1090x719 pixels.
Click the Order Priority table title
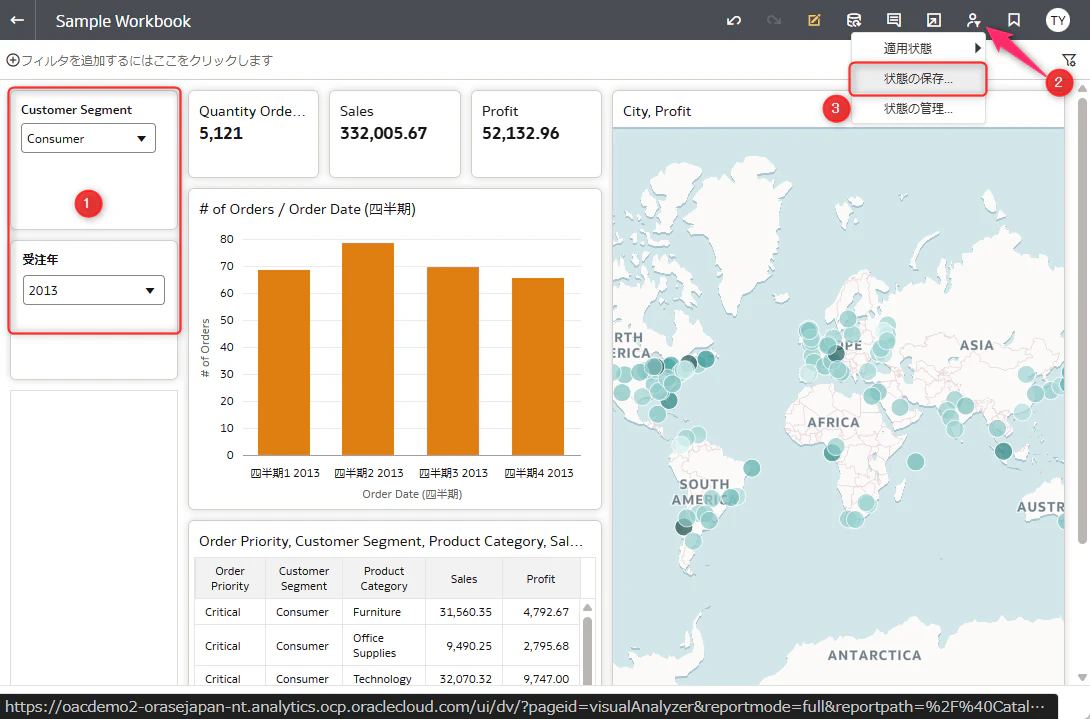click(x=391, y=541)
